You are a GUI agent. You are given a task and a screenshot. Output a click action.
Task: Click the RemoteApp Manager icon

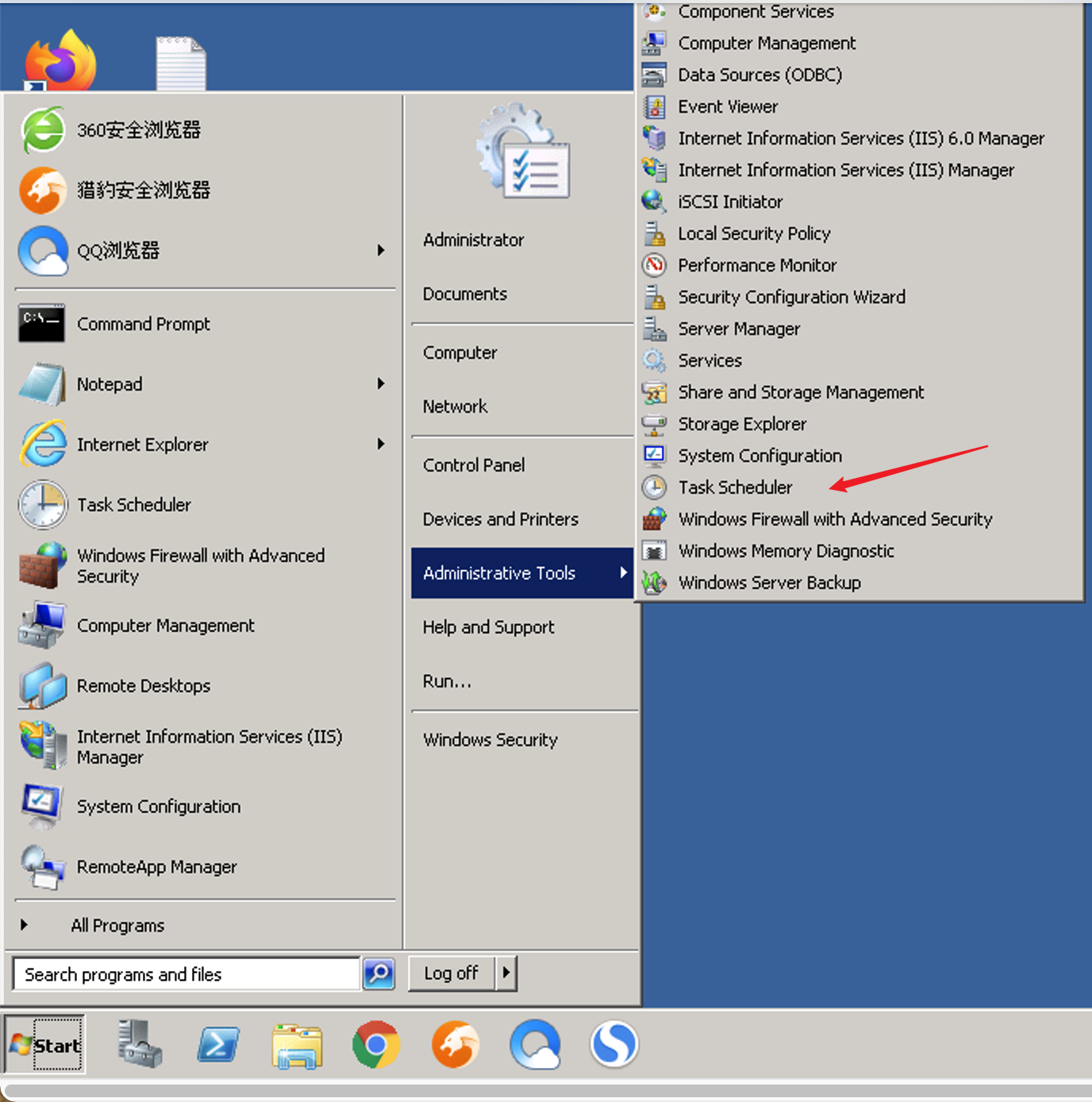pyautogui.click(x=43, y=866)
